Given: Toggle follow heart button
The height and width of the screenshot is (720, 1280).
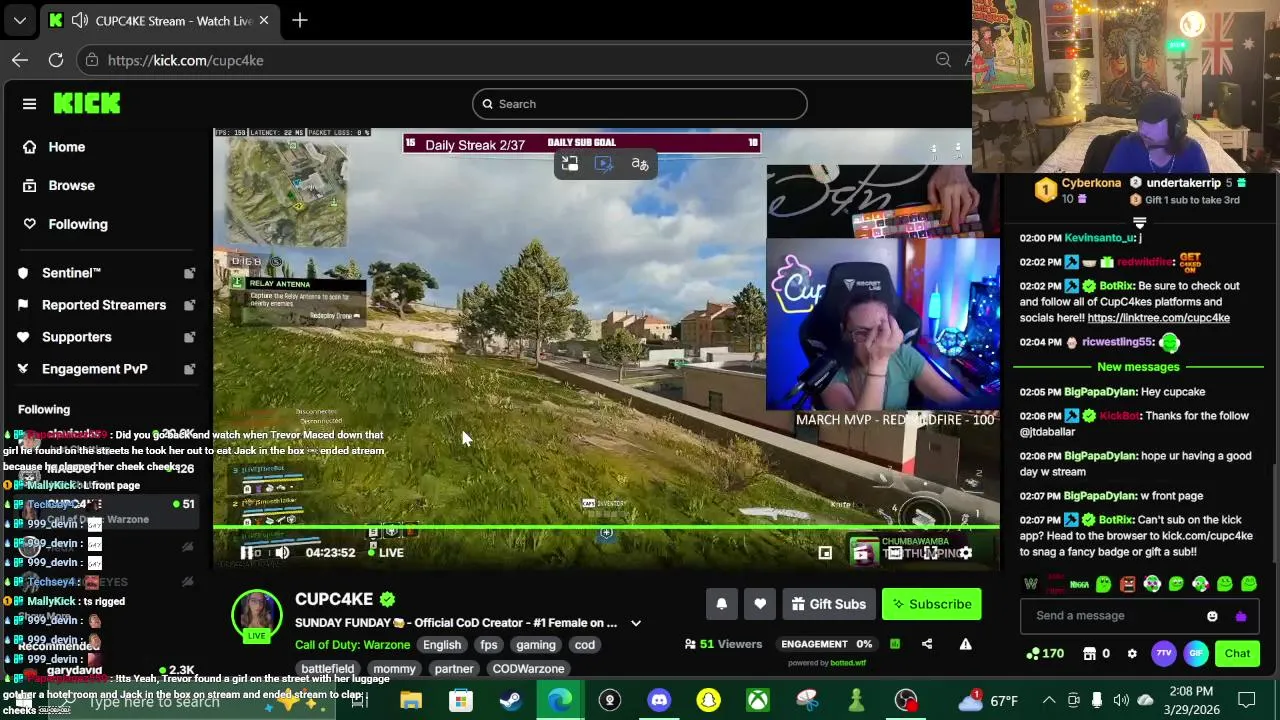Looking at the screenshot, I should tap(760, 604).
